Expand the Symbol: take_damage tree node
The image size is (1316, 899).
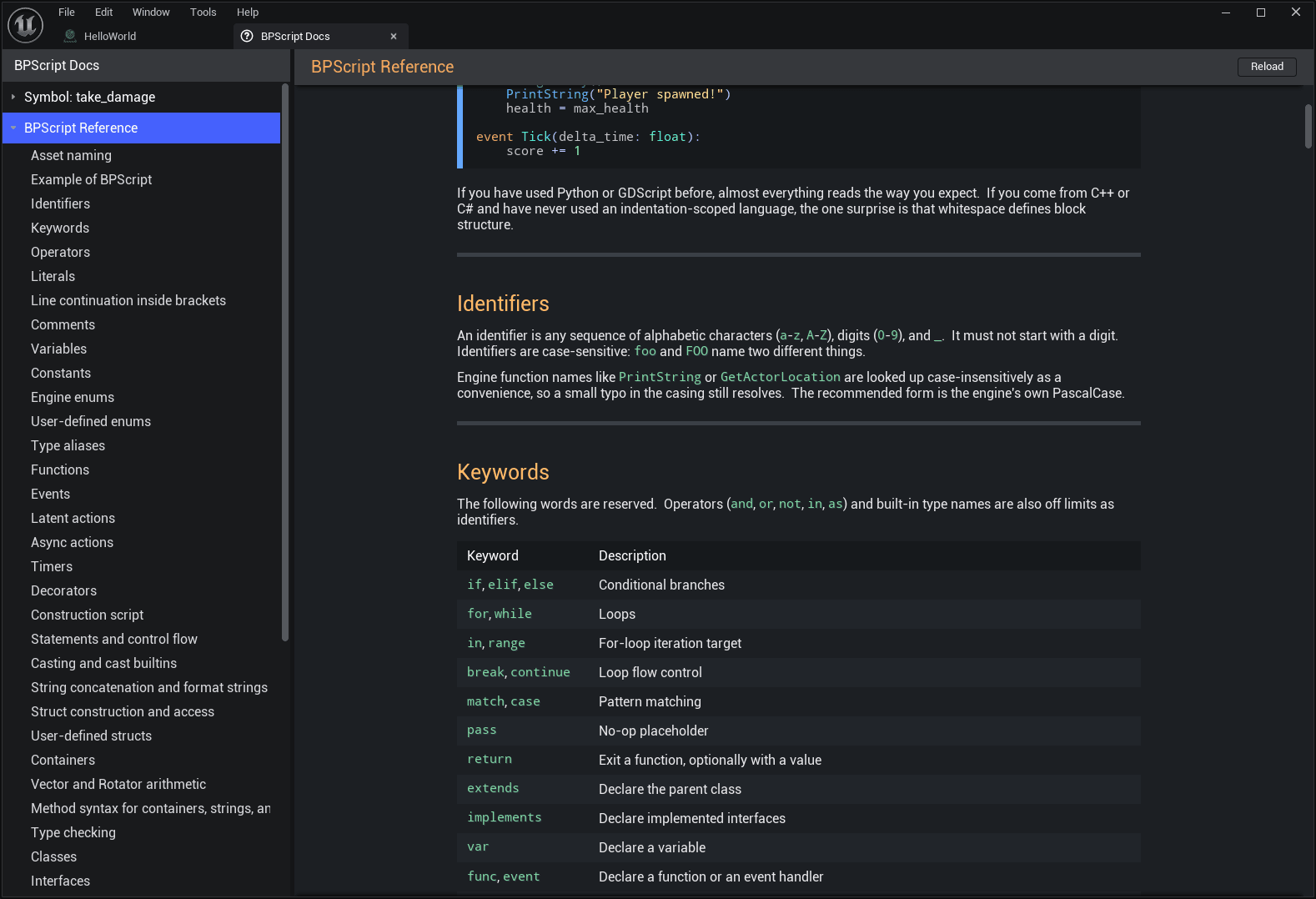(x=13, y=97)
